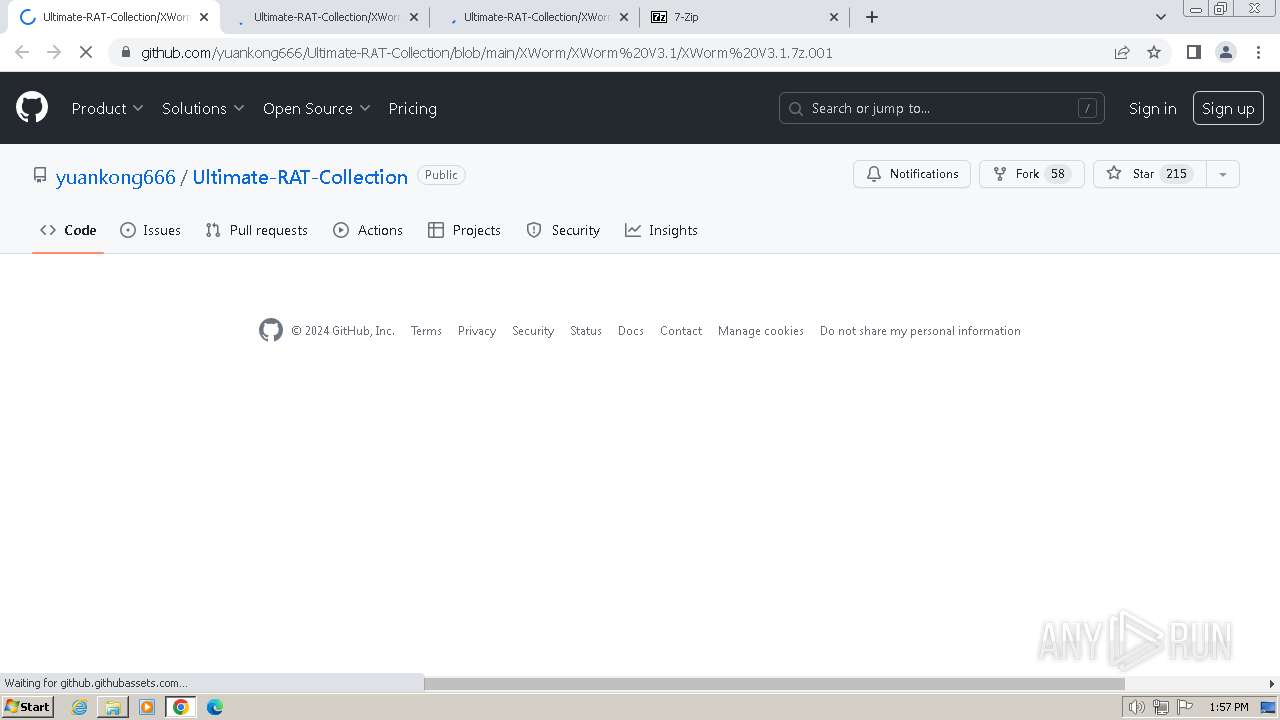Screen dimensions: 1280x720
Task: Open the Terms footer link
Action: tap(426, 331)
